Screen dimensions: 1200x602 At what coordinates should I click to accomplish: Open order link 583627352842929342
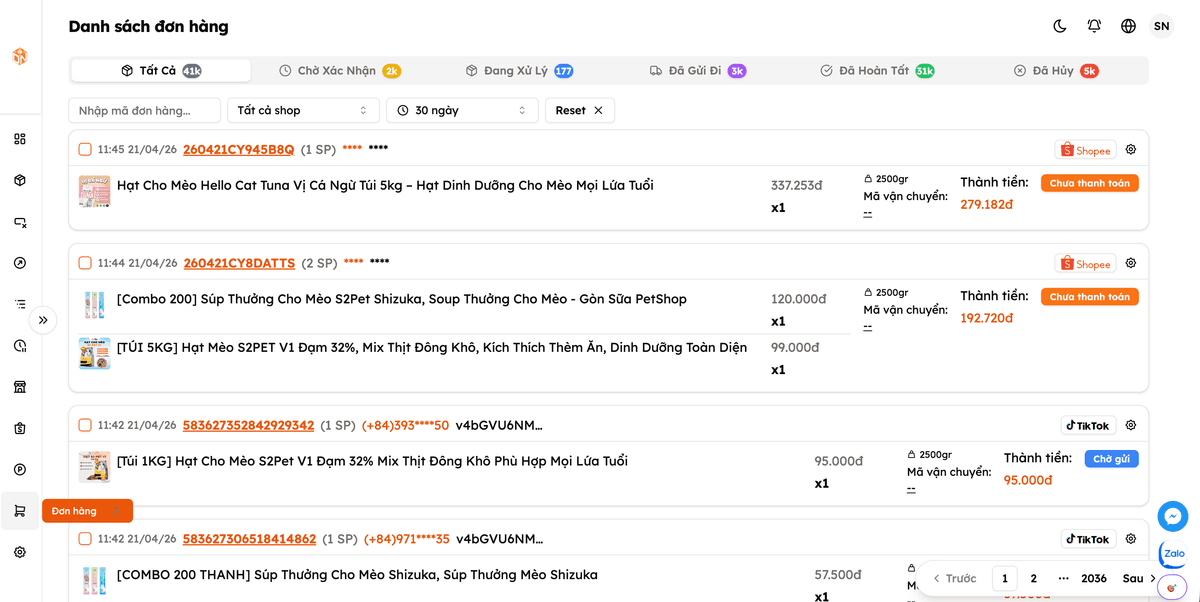[x=248, y=425]
